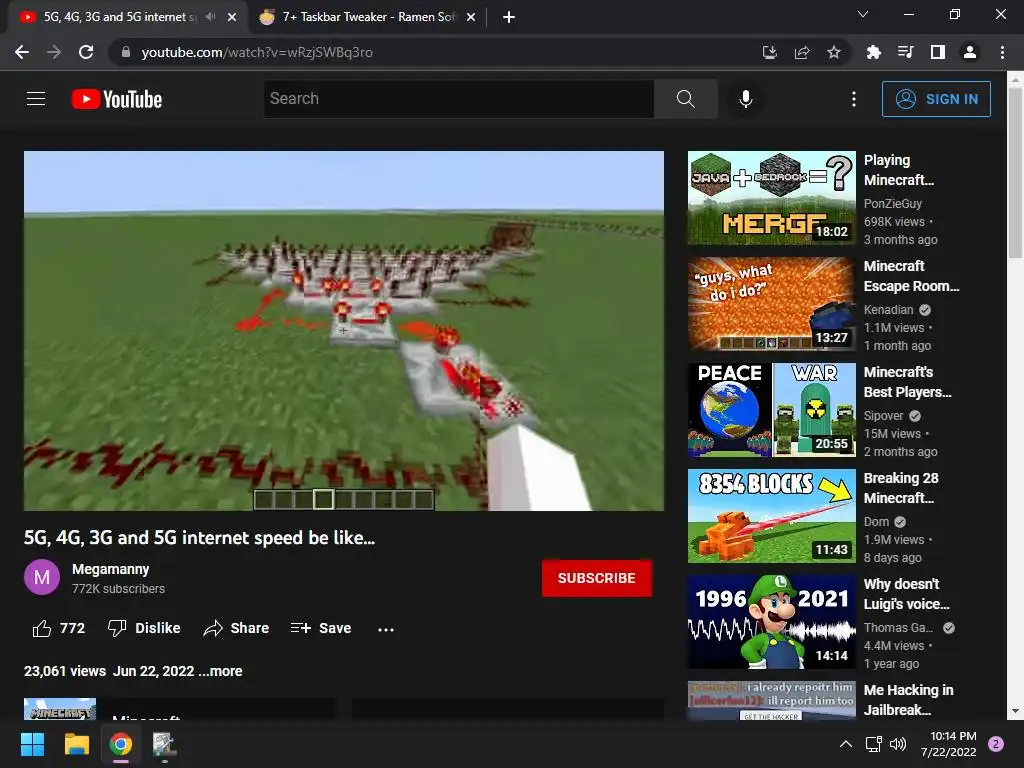Open Playing Minecraft video title
This screenshot has height=768, width=1024.
click(899, 170)
